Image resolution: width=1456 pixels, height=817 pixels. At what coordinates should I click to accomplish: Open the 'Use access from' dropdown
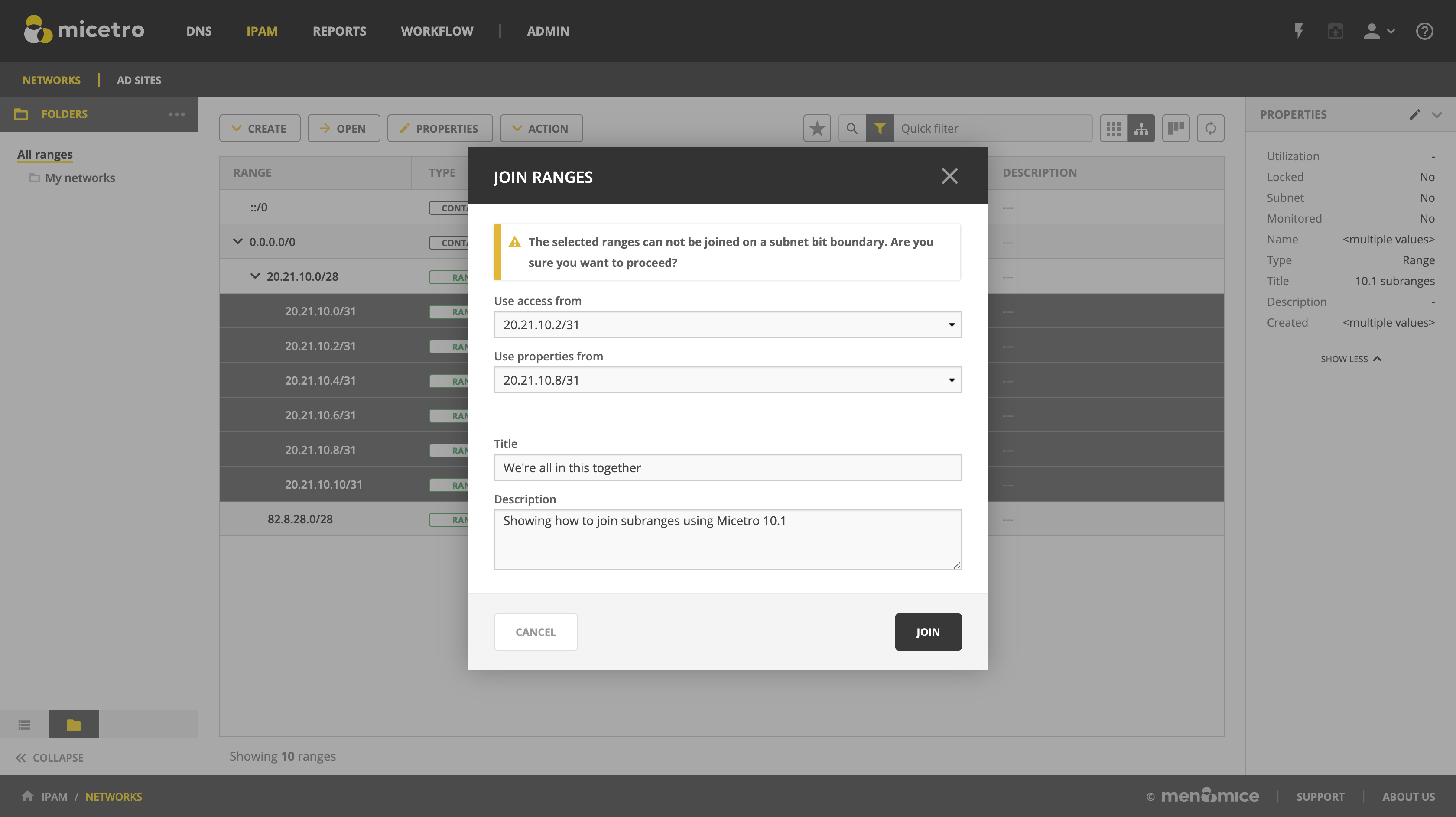728,325
